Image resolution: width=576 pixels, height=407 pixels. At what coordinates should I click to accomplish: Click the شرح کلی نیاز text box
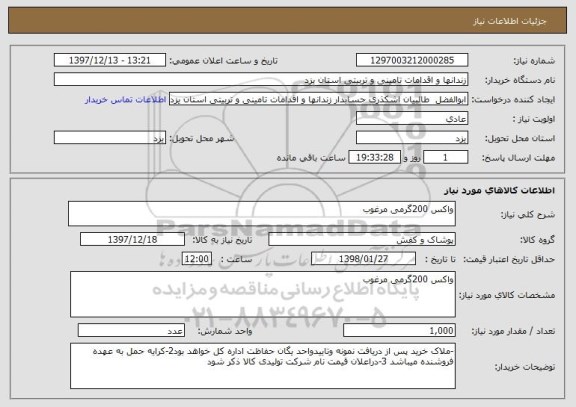pos(262,213)
